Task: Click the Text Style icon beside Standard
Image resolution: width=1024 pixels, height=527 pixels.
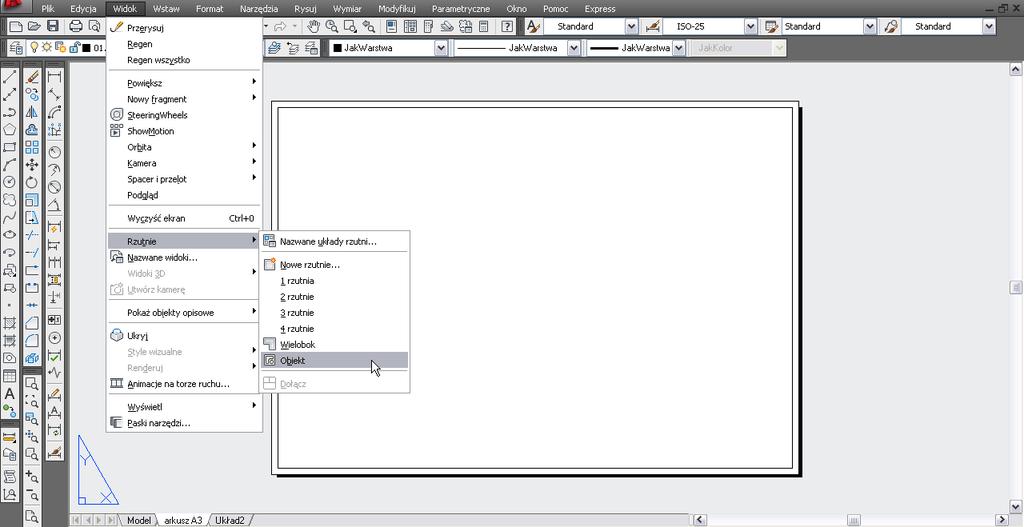Action: (534, 26)
